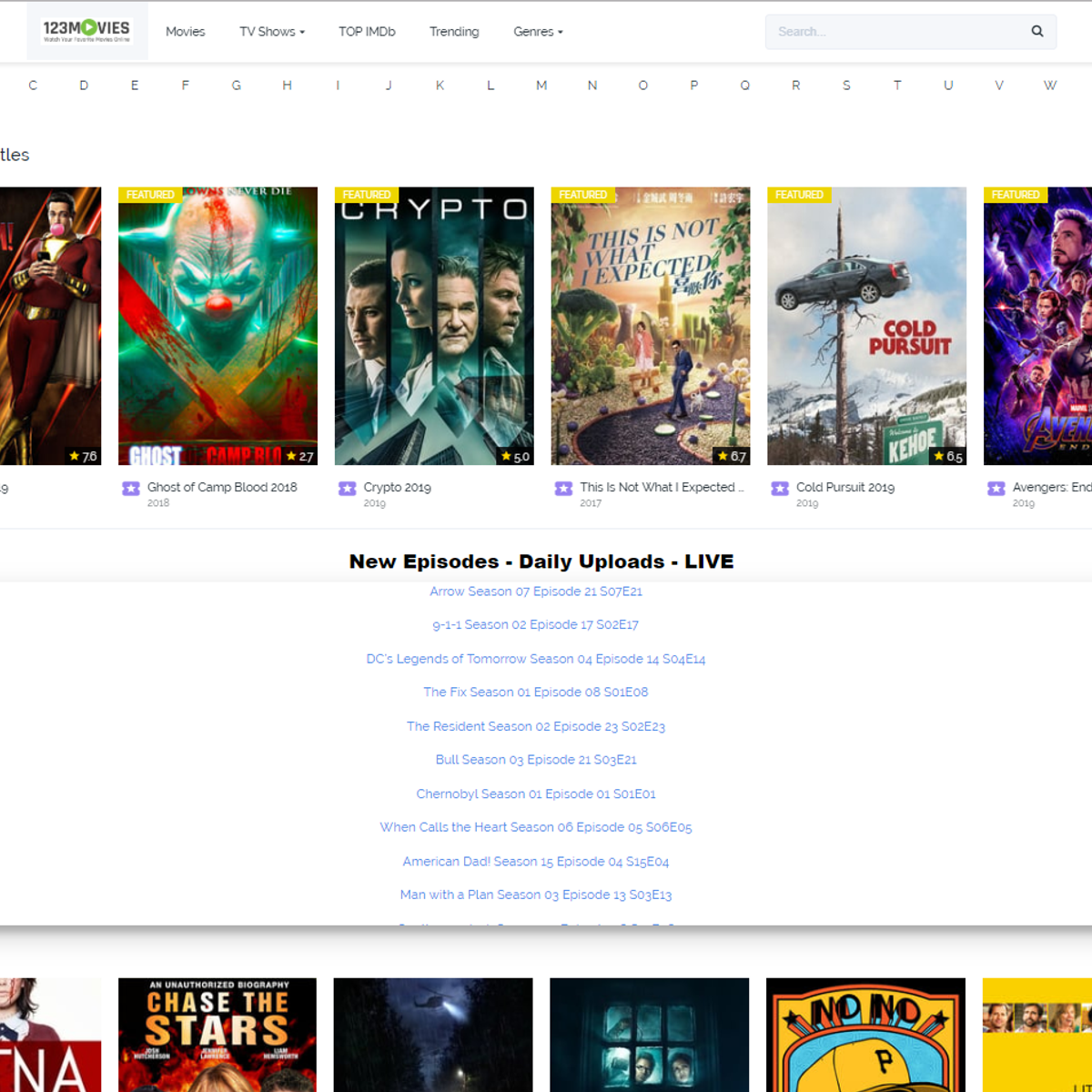Open 9-1-1 Season 02 Episode 17 link
Viewport: 1092px width, 1092px height.
pos(536,625)
